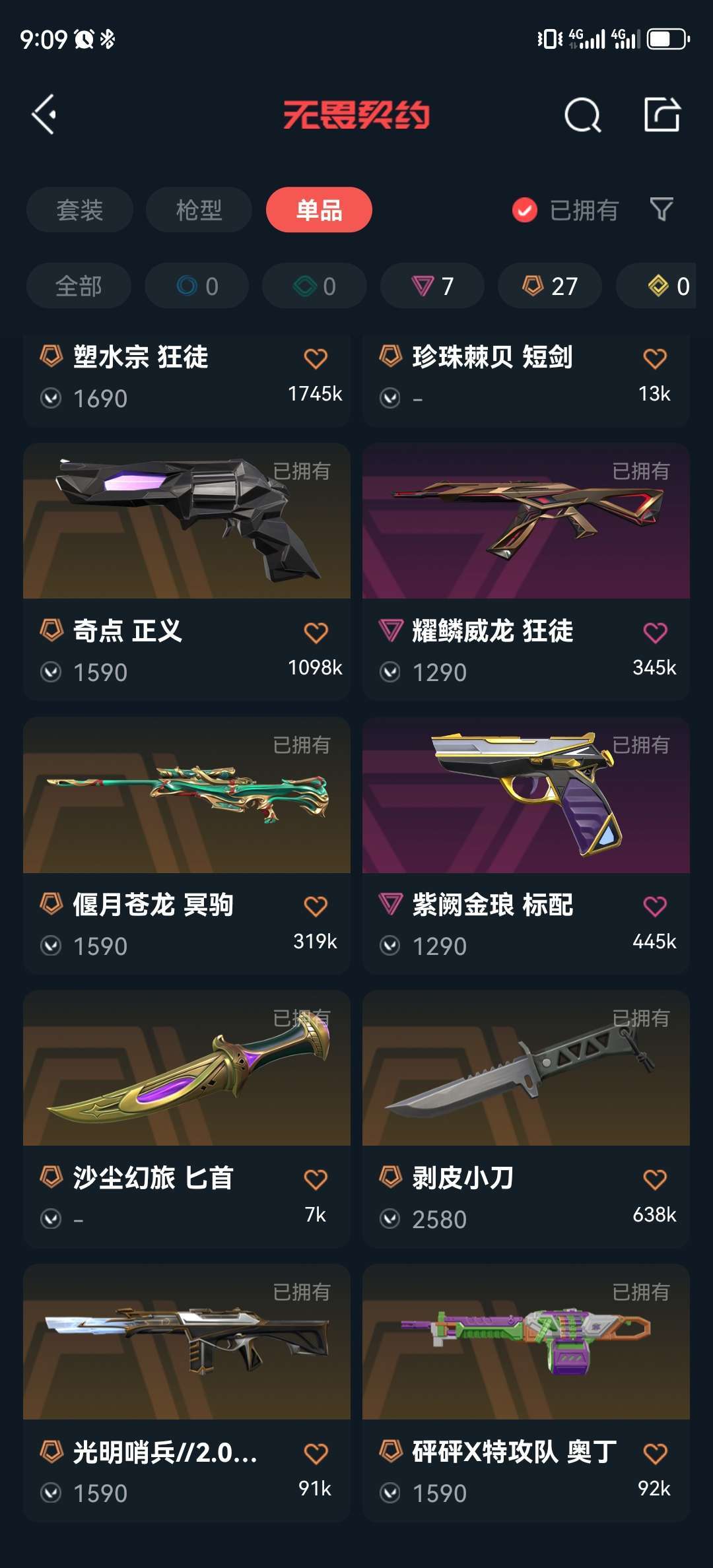Viewport: 713px width, 1568px height.
Task: Filter by orange tier showing 27
Action: pos(550,286)
